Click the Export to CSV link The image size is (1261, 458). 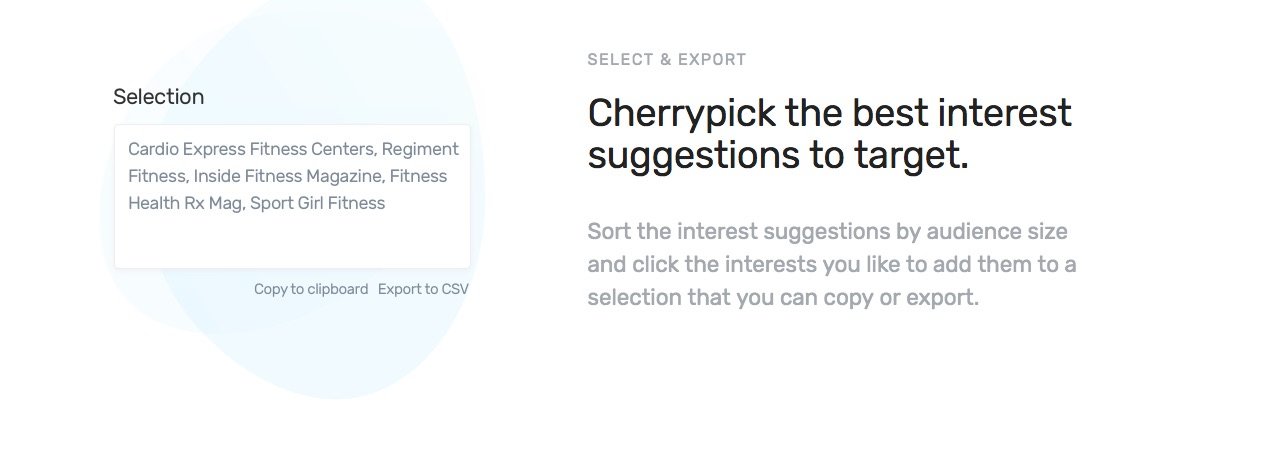click(x=423, y=289)
